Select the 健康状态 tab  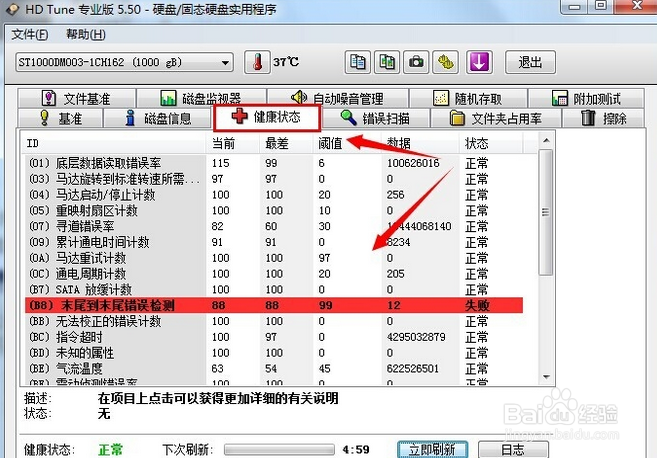click(267, 117)
